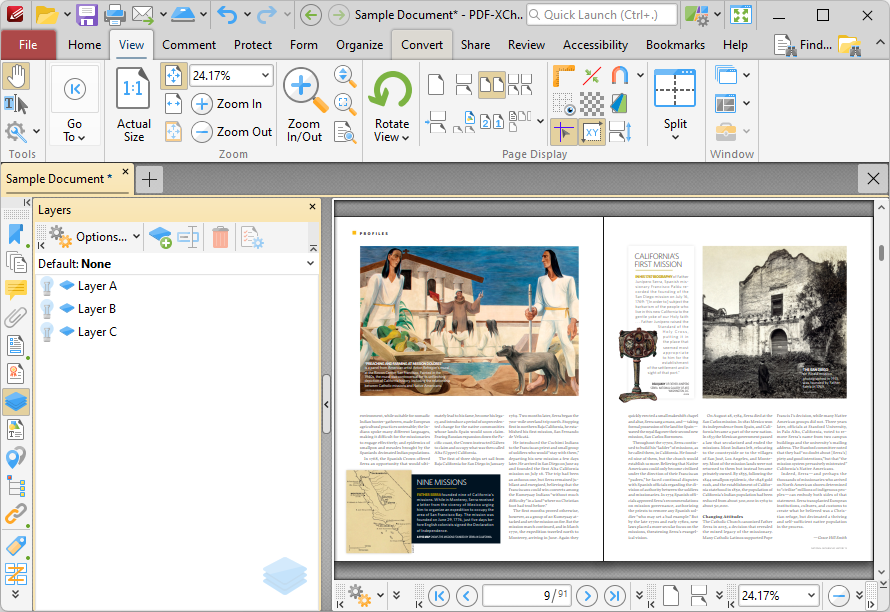Toggle visibility of Layer B
890x612 pixels.
47,309
